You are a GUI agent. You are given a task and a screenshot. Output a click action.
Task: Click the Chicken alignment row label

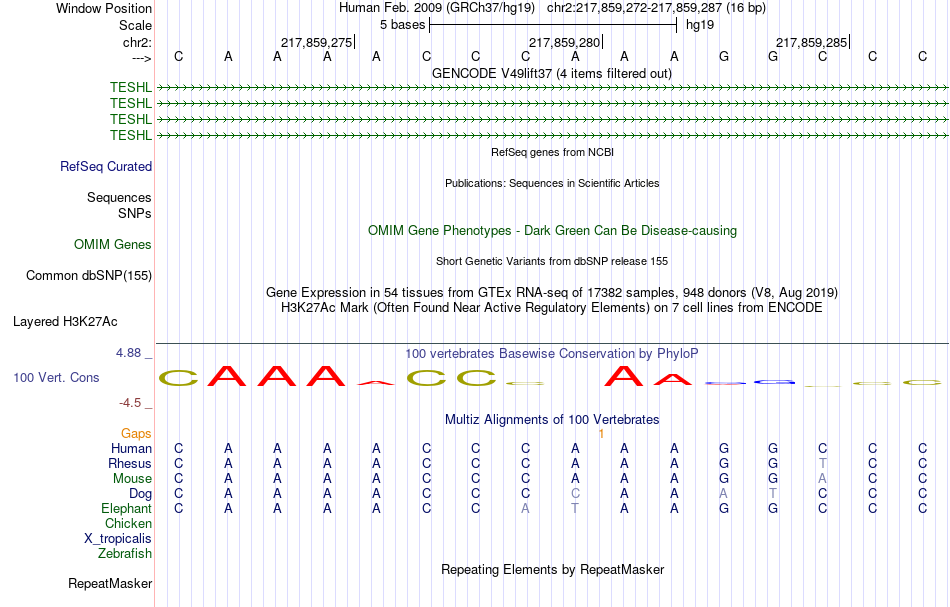[x=128, y=523]
